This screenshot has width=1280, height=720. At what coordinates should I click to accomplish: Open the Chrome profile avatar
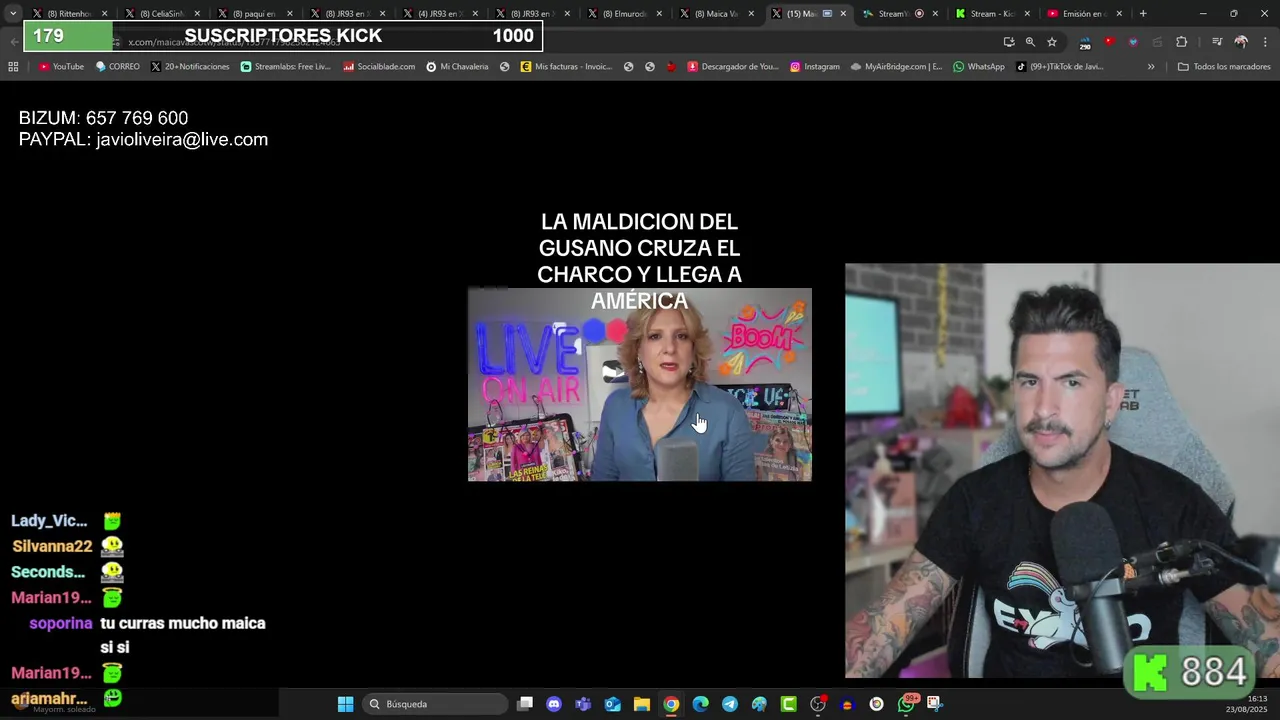(1241, 42)
